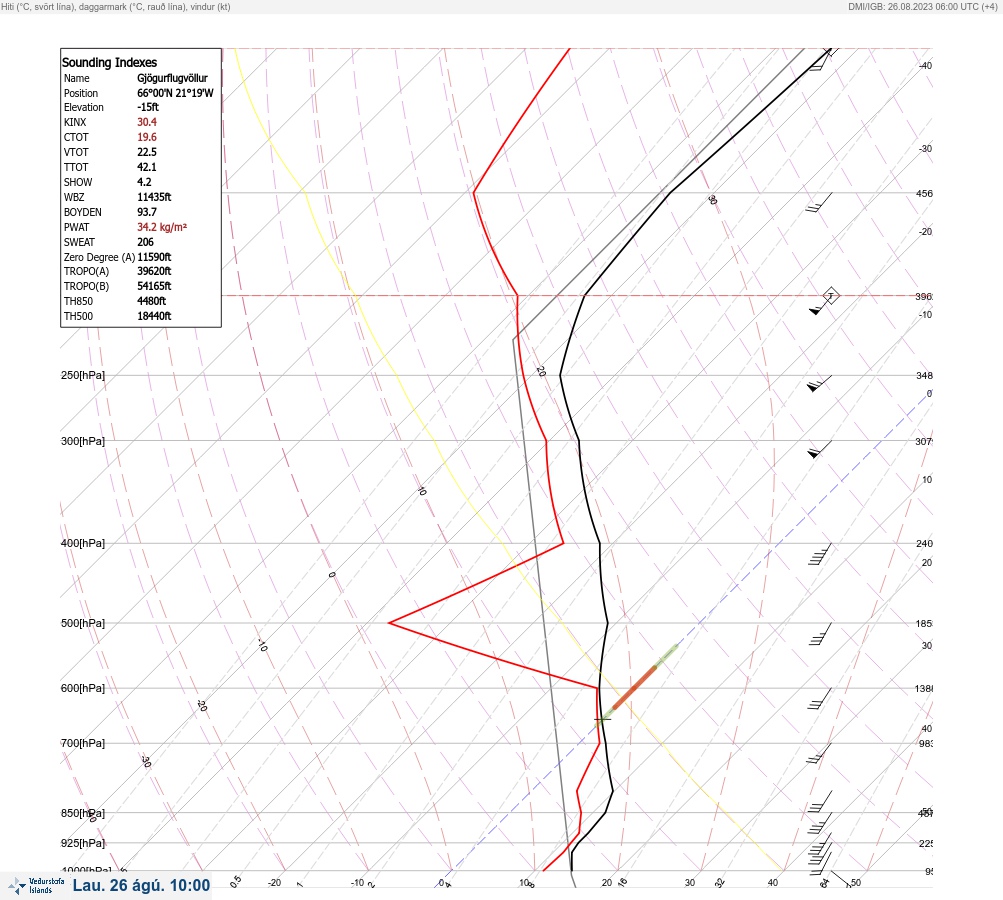Click the tropopause diamond marker
1003x900 pixels.
pyautogui.click(x=831, y=296)
